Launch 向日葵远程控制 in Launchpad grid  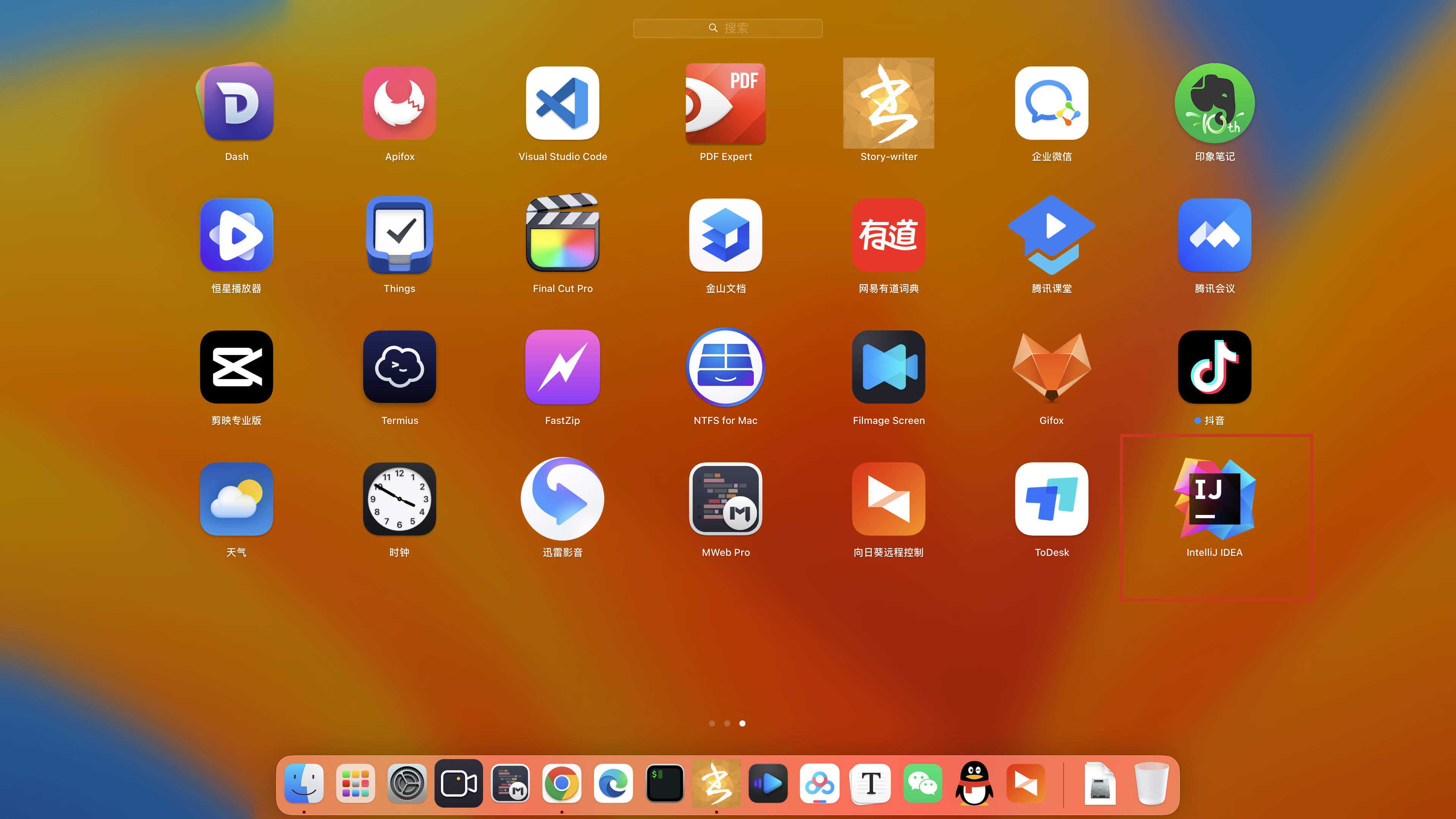(888, 499)
